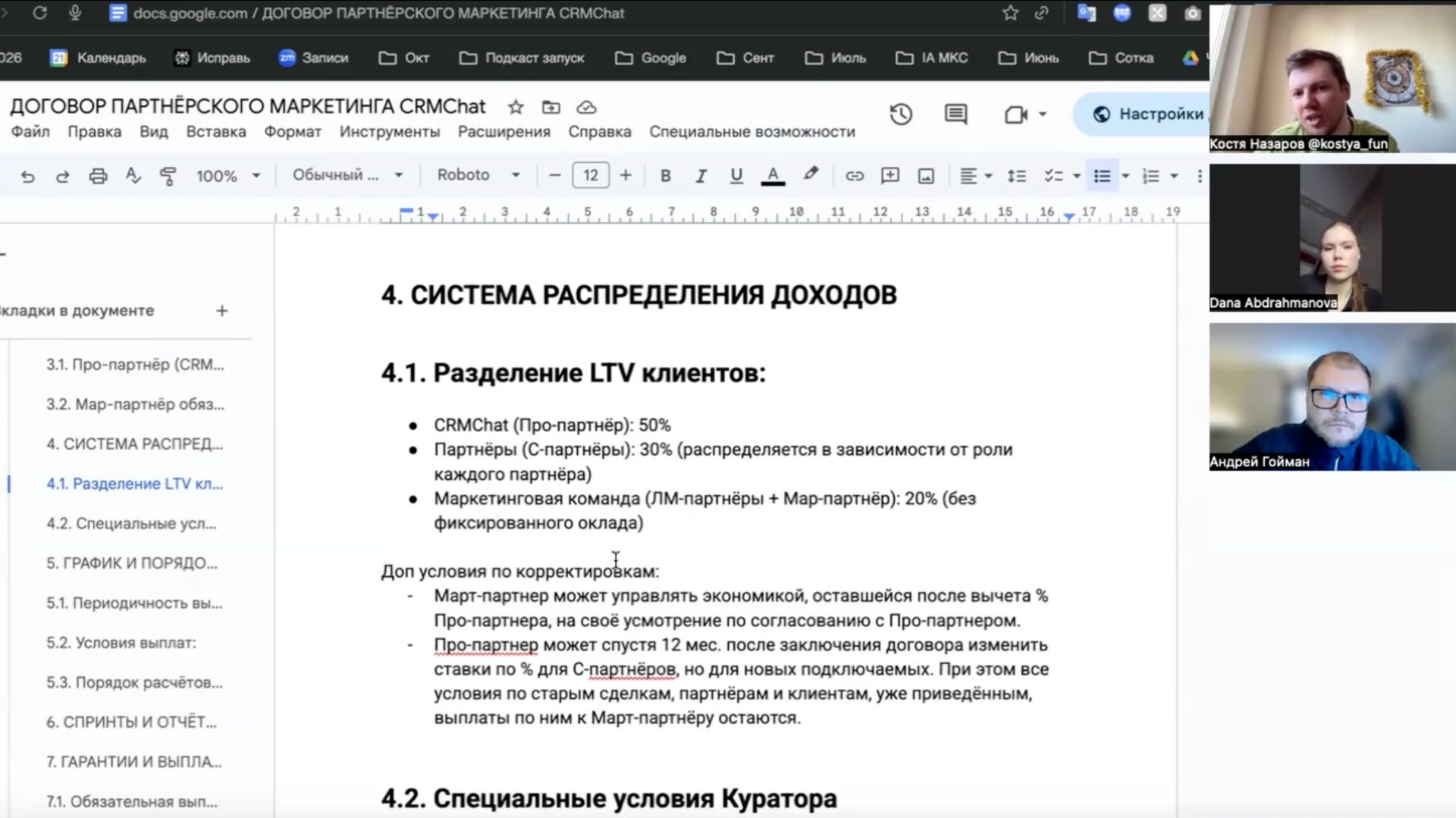Click the Undo icon in the toolbar
1456x818 pixels.
tap(28, 175)
